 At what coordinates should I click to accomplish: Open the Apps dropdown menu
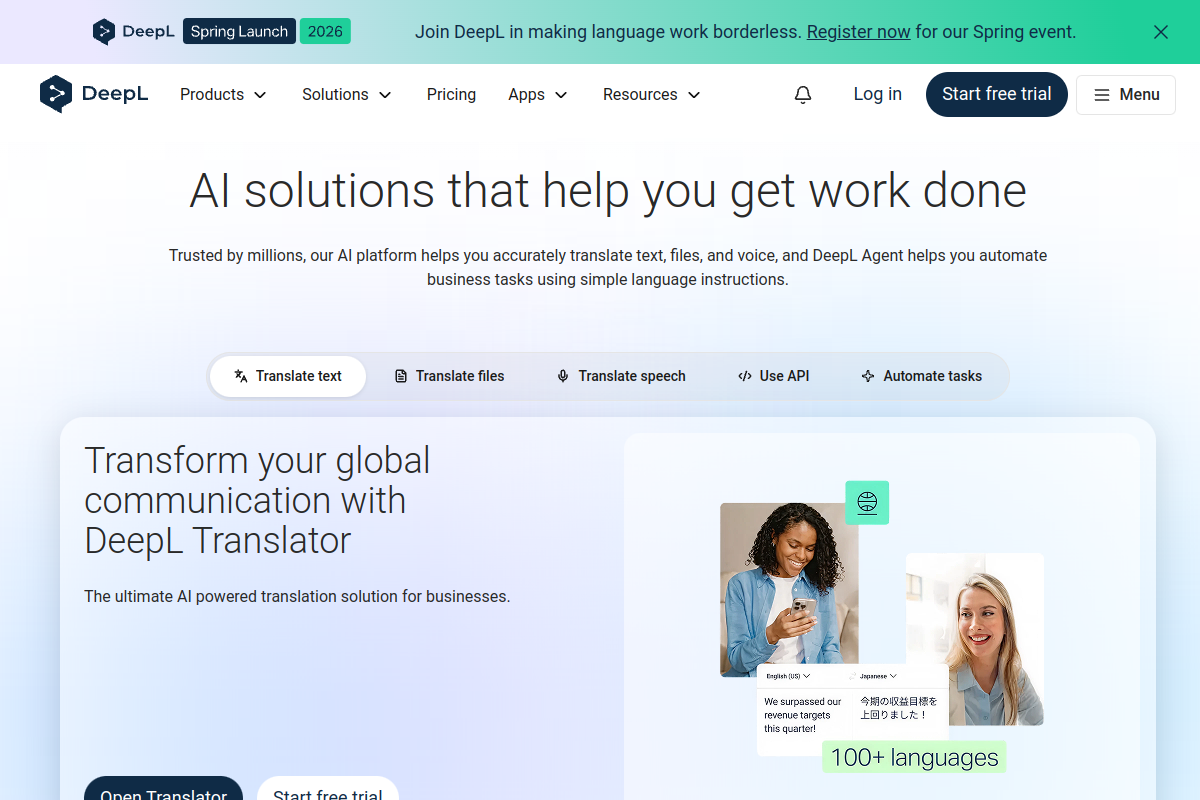point(537,95)
